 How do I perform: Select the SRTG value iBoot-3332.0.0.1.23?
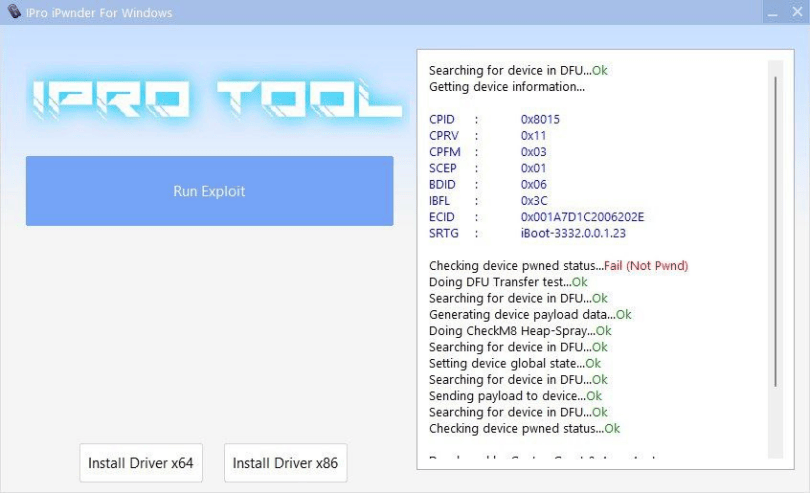(x=573, y=233)
